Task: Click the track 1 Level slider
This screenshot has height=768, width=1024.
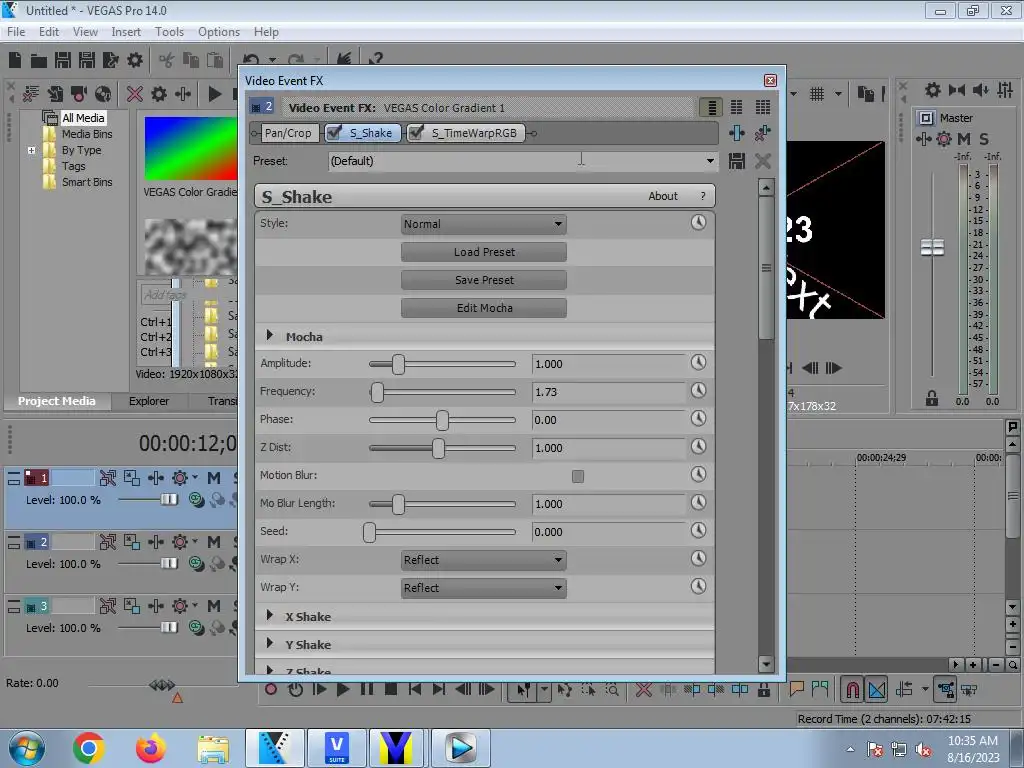Action: click(148, 500)
